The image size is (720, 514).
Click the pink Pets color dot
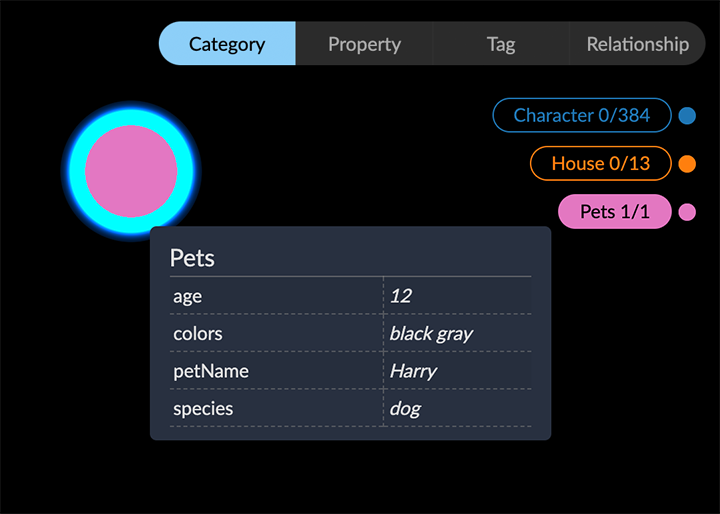(687, 211)
